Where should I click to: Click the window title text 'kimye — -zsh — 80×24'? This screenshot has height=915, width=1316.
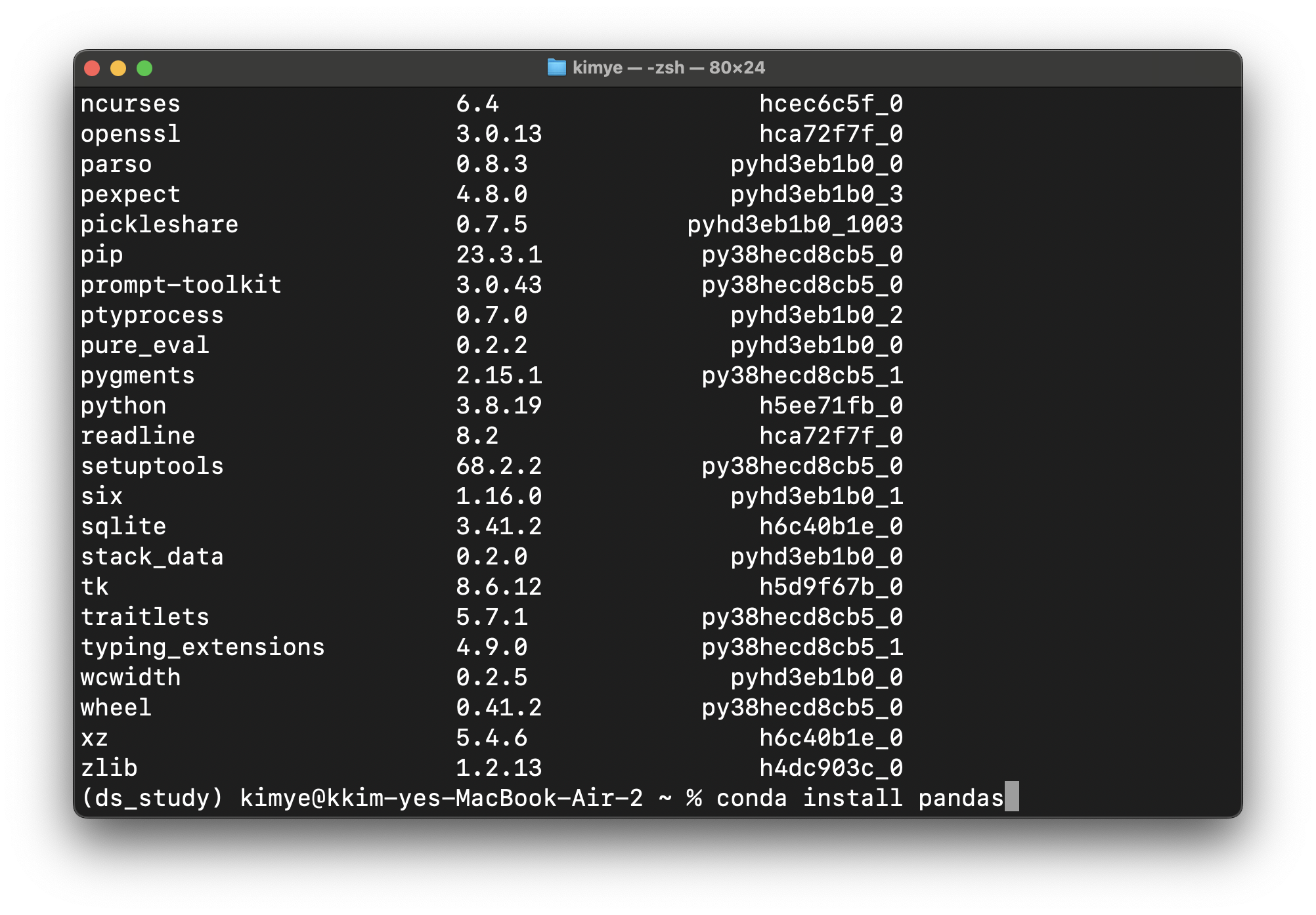coord(668,68)
